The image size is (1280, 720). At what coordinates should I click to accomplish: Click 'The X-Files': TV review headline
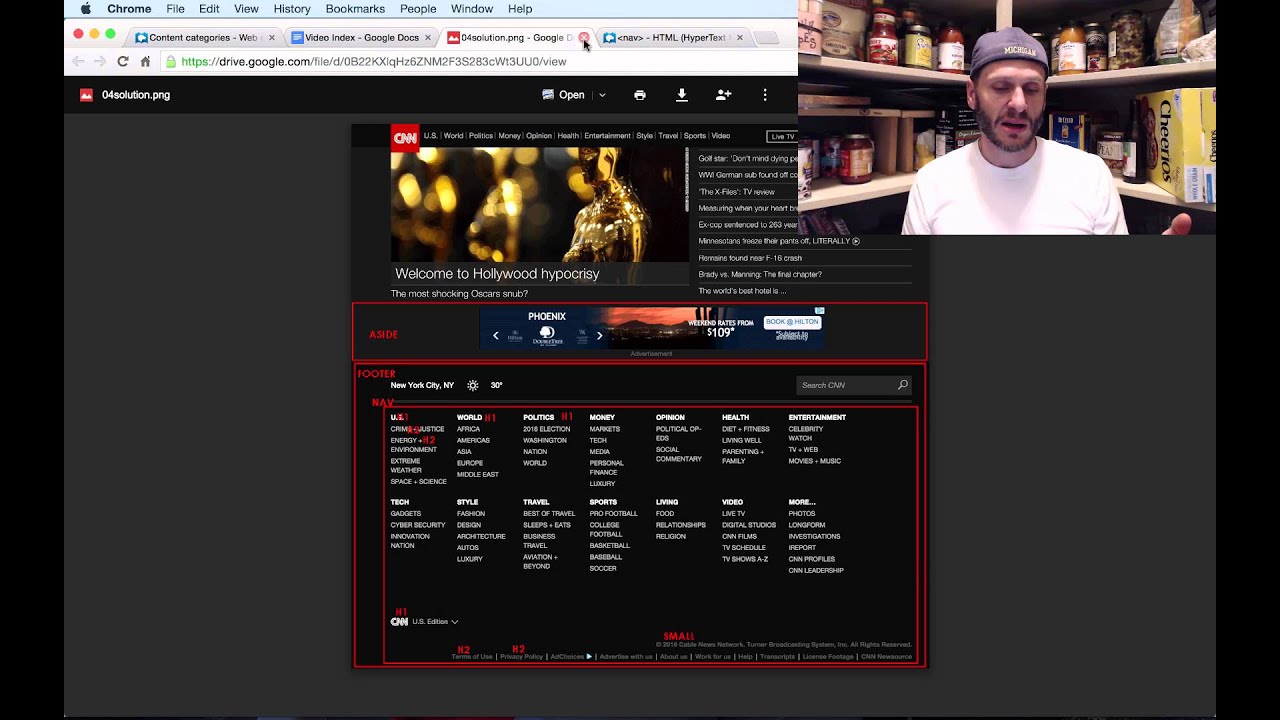click(x=736, y=192)
